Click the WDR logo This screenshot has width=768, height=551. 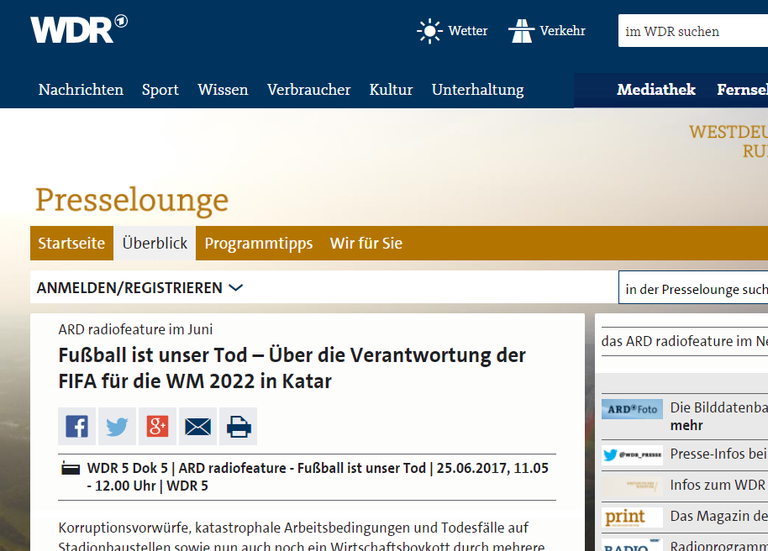(78, 29)
